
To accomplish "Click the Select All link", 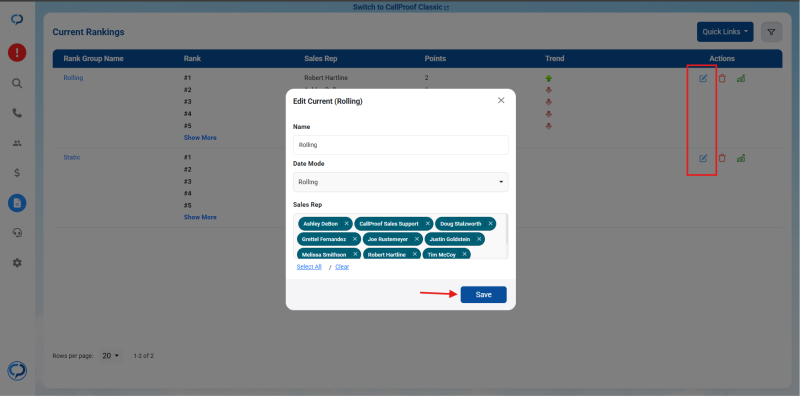I will (x=309, y=267).
